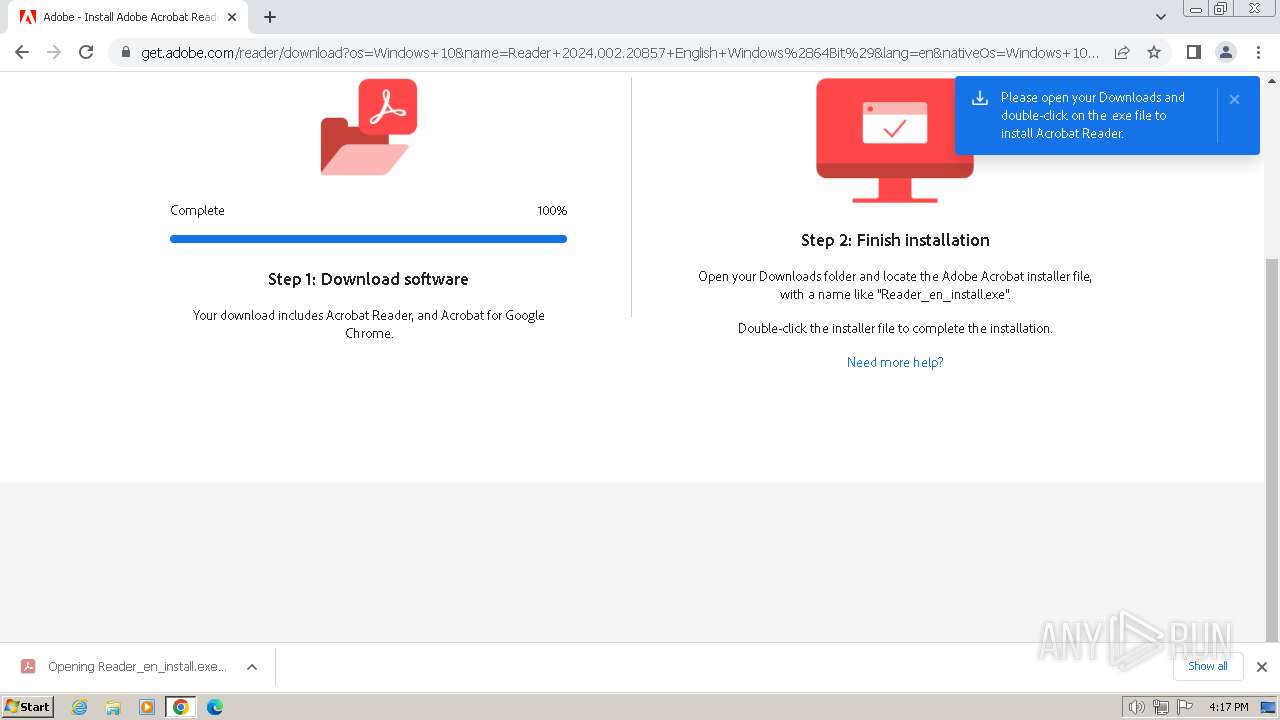Open a new browser tab
The height and width of the screenshot is (720, 1280).
(270, 17)
